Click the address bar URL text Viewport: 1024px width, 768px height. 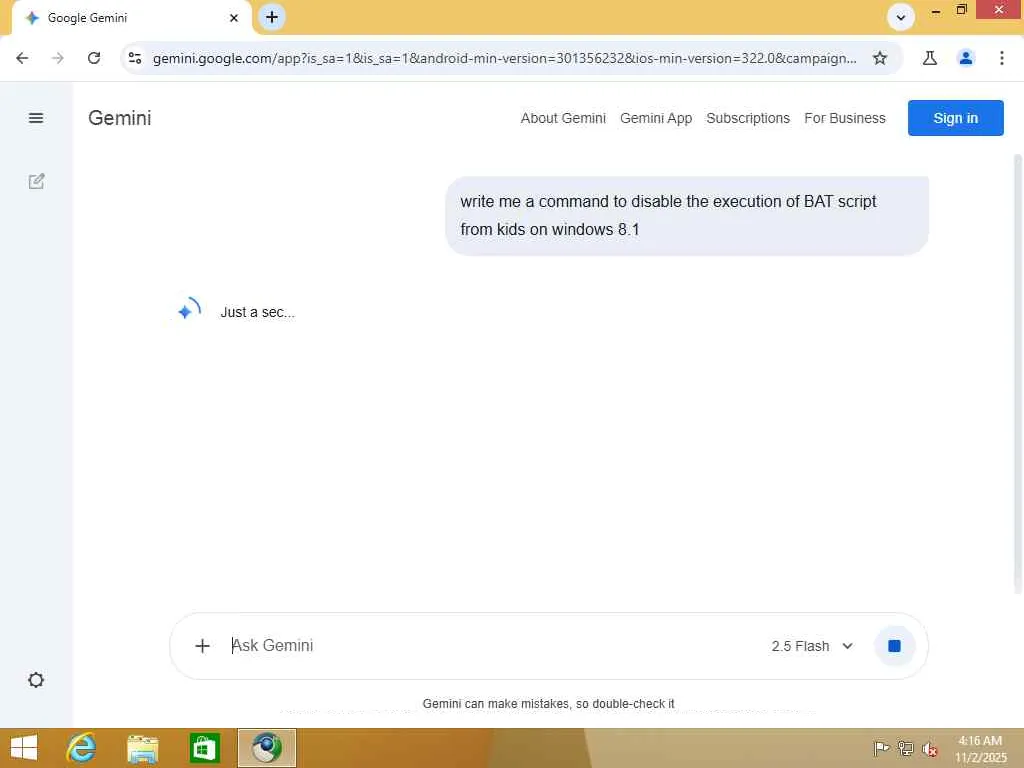[x=504, y=58]
